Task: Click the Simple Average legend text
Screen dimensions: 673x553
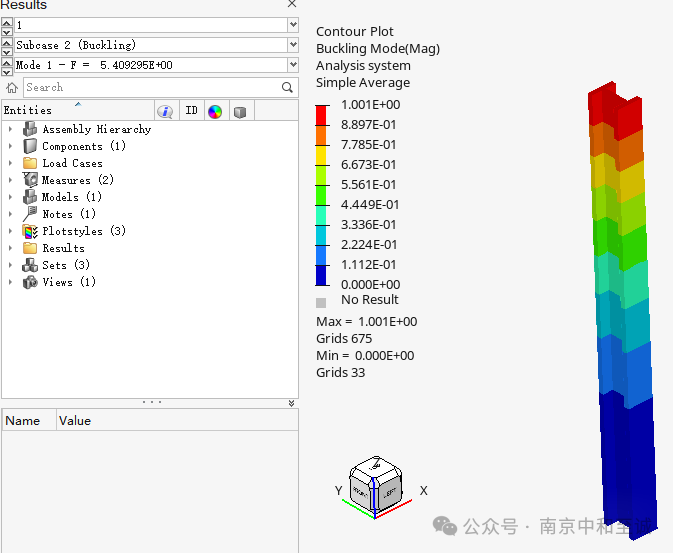Action: click(363, 82)
